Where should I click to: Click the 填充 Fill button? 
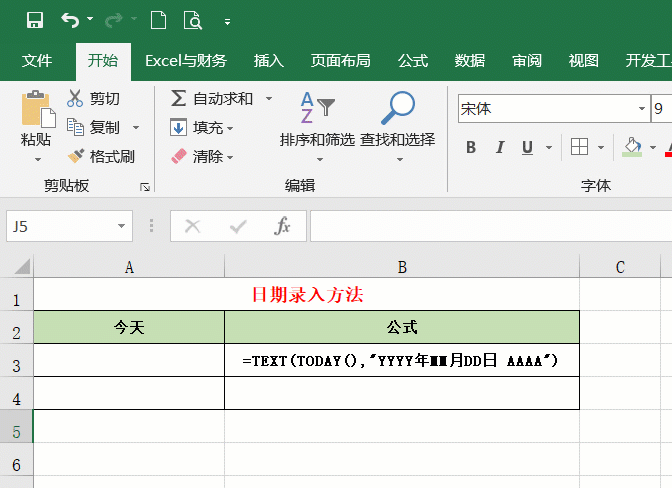(x=200, y=127)
